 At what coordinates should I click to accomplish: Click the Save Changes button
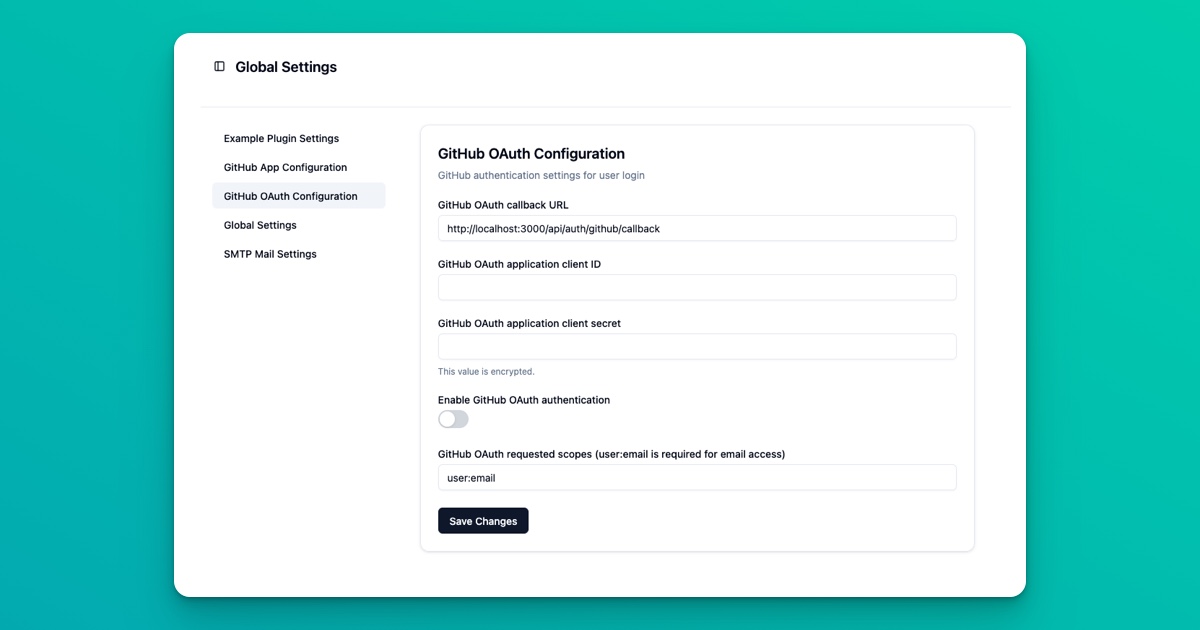(x=483, y=520)
